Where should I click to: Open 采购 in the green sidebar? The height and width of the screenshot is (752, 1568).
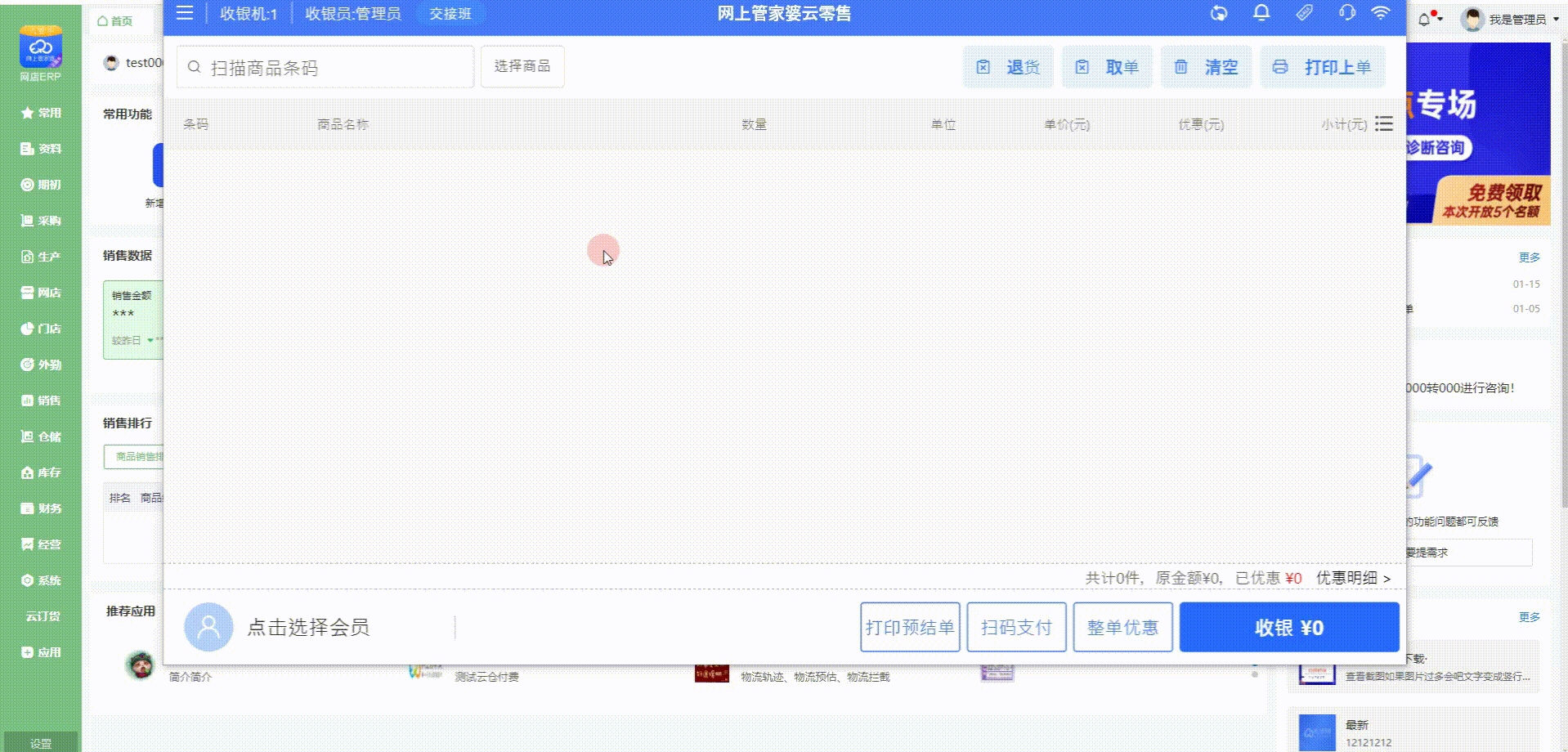[x=41, y=221]
